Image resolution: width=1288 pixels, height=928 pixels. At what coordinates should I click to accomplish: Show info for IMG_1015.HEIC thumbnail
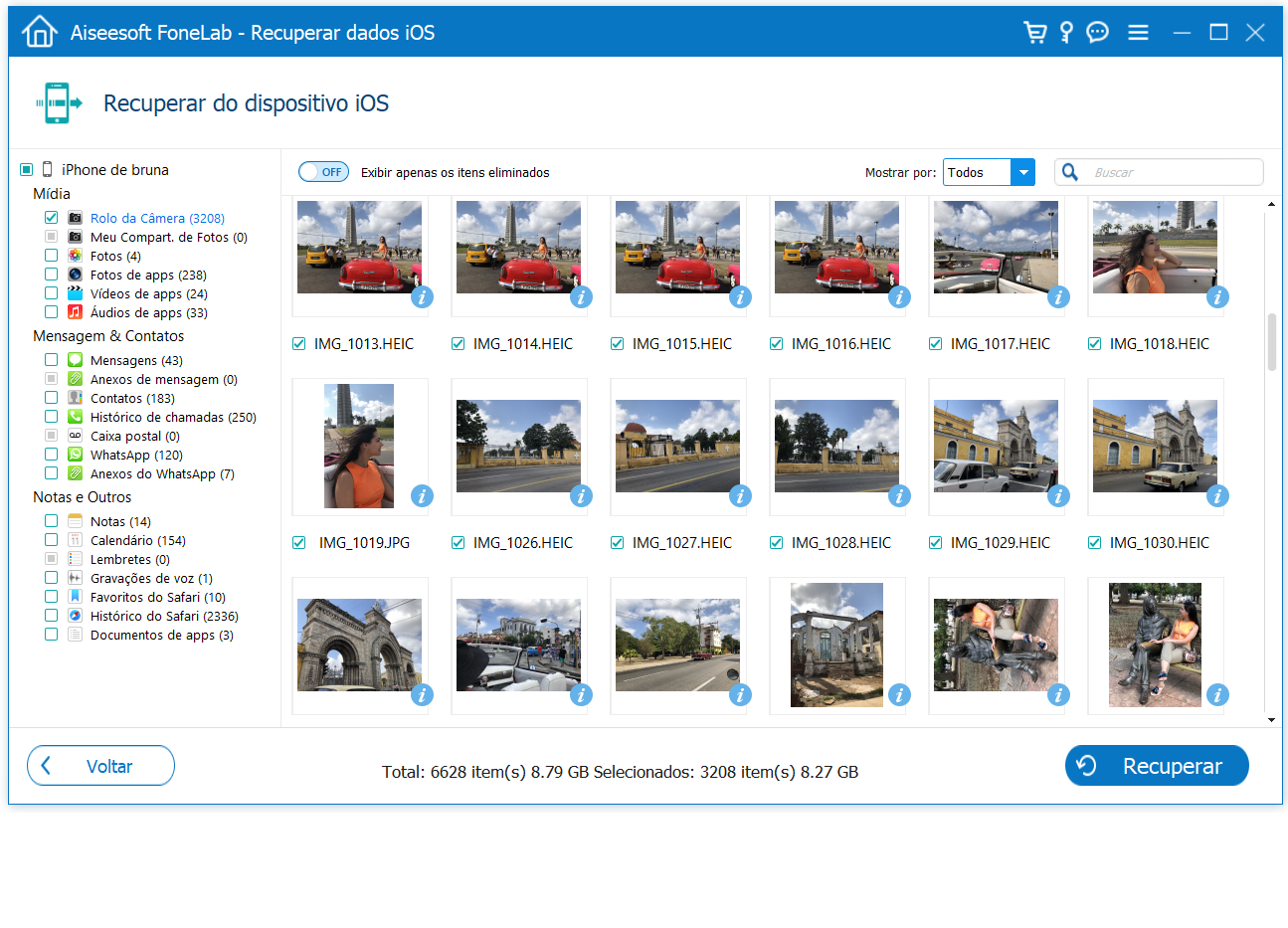(x=740, y=296)
